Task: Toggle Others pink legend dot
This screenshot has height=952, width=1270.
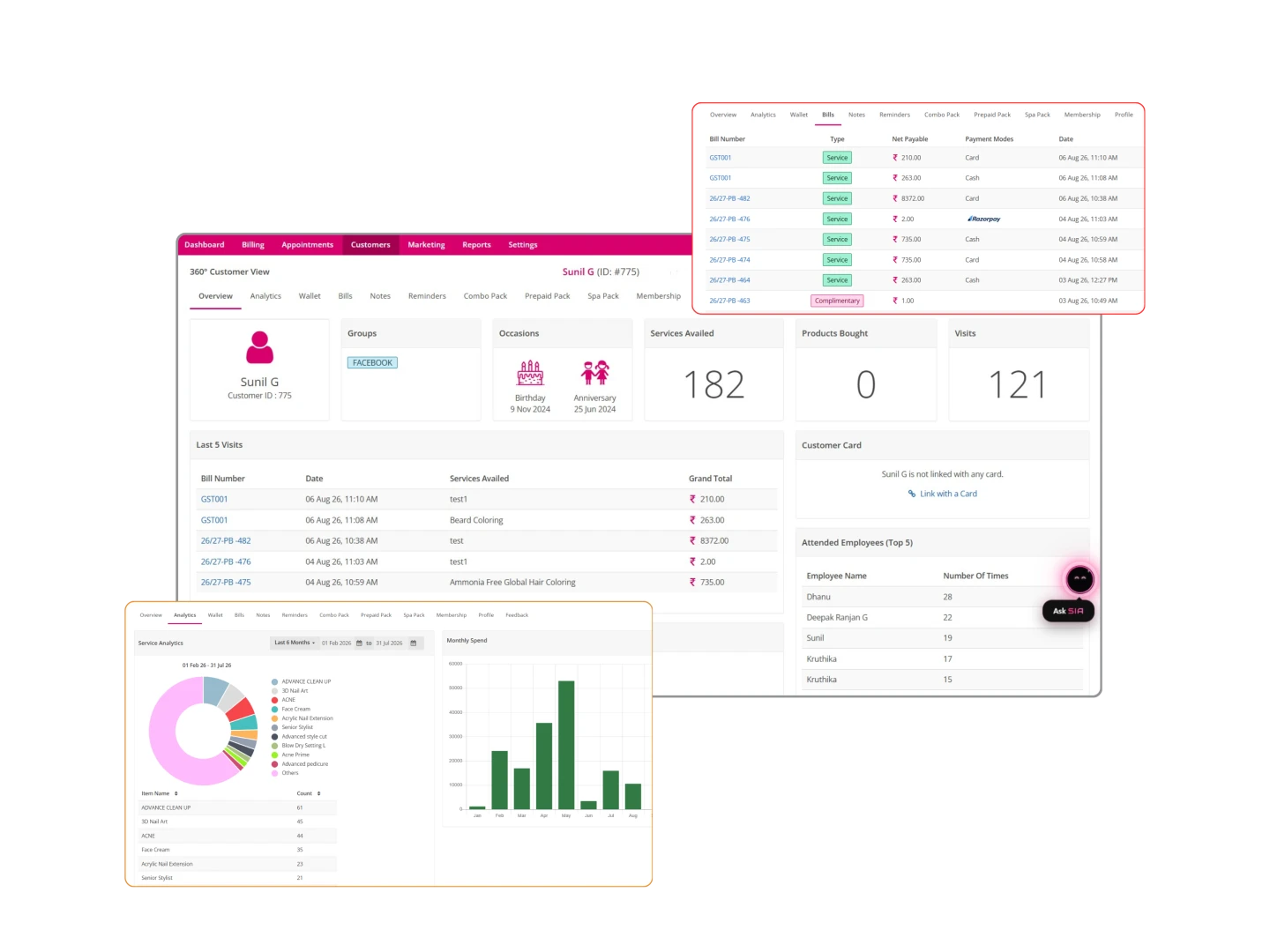Action: pyautogui.click(x=274, y=773)
